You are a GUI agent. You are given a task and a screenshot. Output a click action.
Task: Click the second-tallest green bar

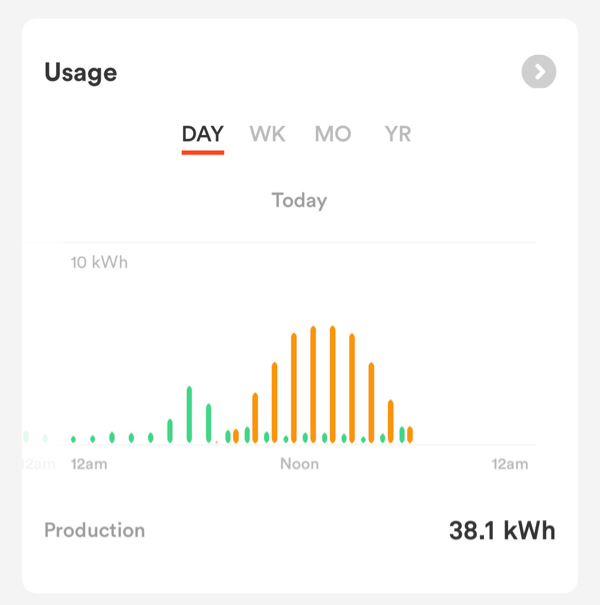tap(208, 423)
